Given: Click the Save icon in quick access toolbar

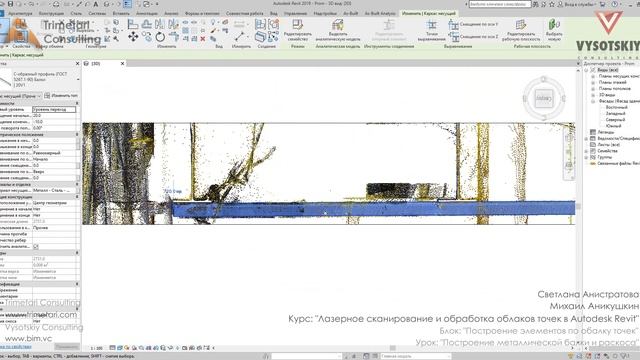Looking at the screenshot, I should pos(11,4).
